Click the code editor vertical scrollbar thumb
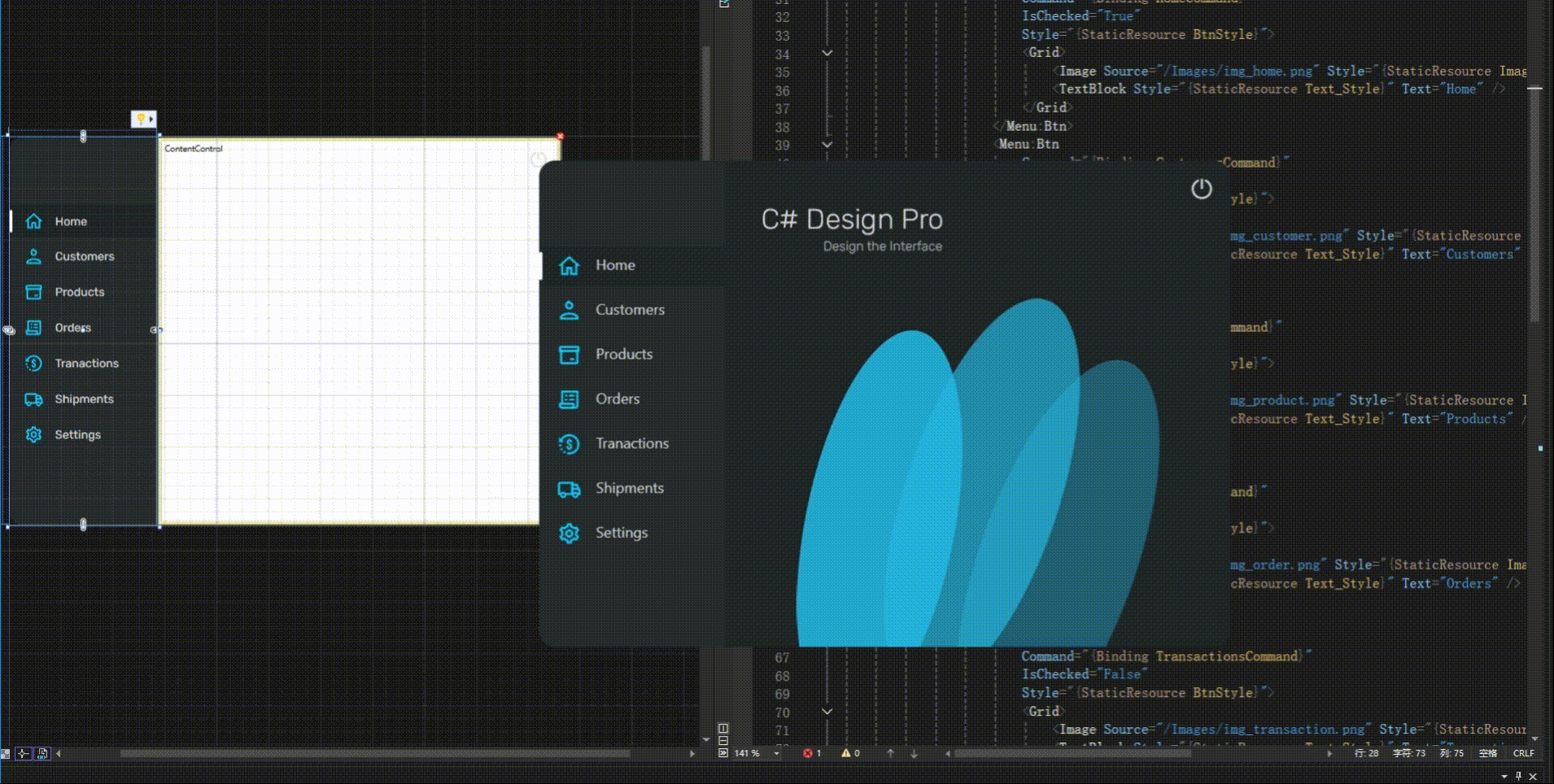Viewport: 1554px width, 784px height. point(1534,203)
